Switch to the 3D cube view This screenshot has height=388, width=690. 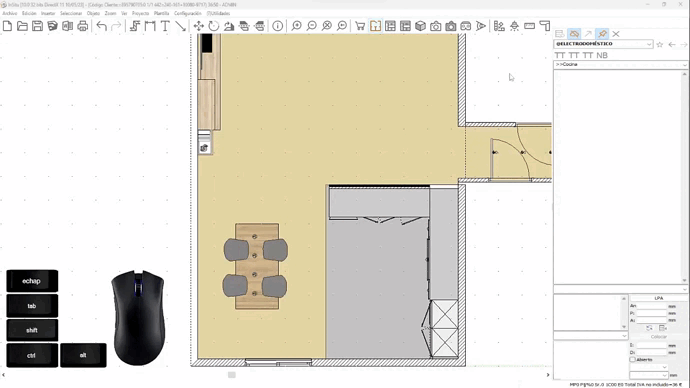coord(420,26)
